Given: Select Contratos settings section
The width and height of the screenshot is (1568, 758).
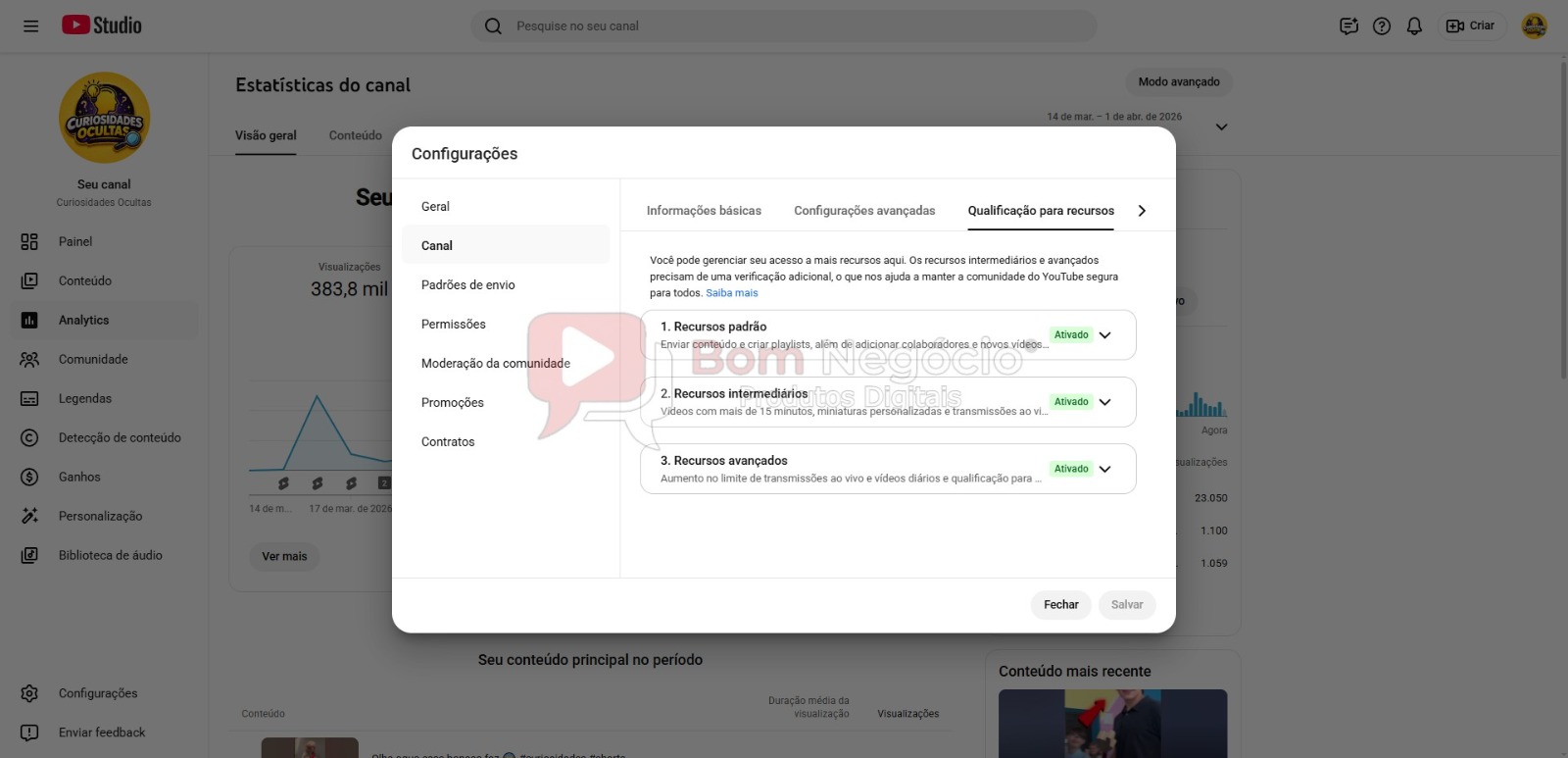Looking at the screenshot, I should (x=506, y=441).
